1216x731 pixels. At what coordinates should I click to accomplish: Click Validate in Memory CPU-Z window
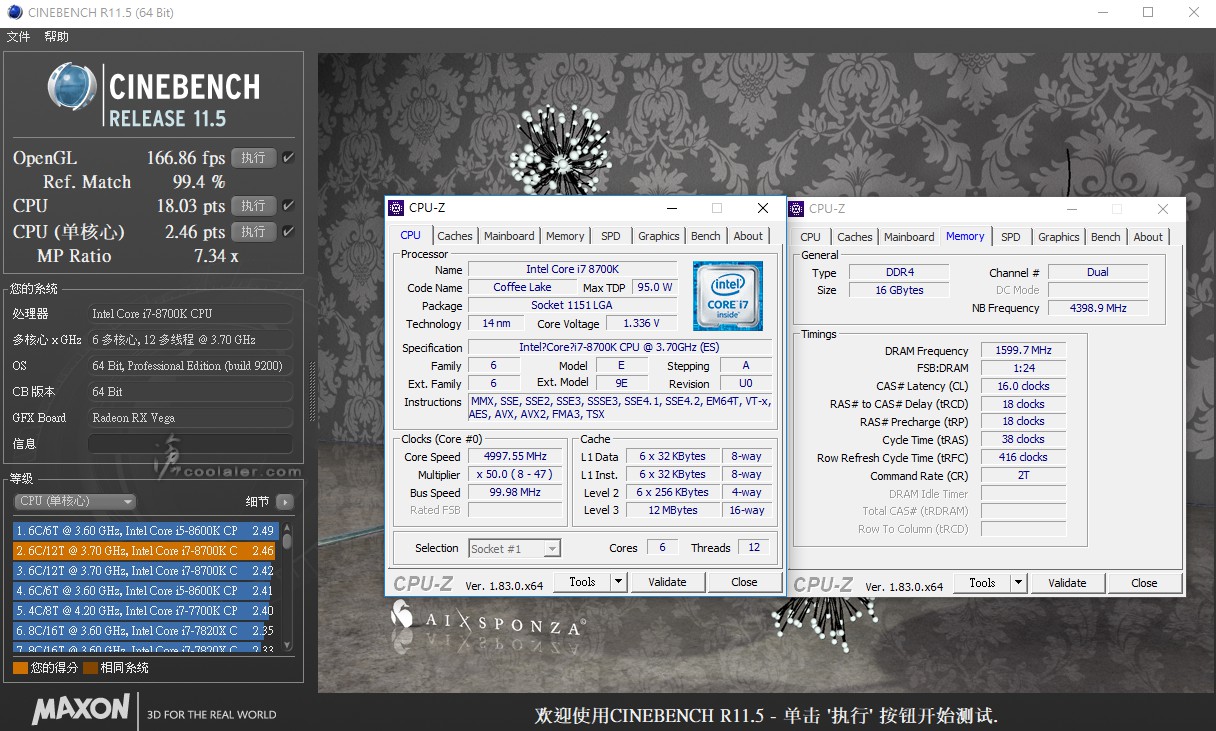click(x=1067, y=583)
